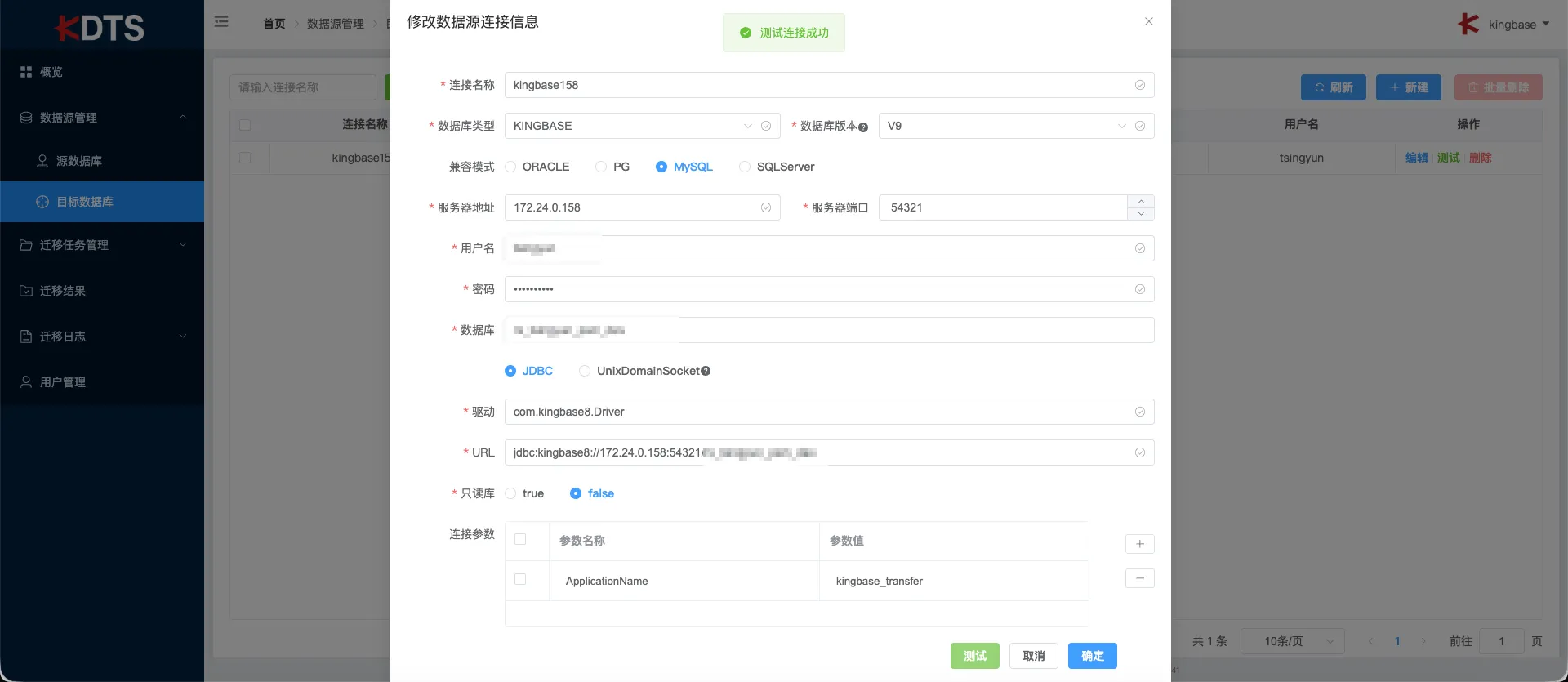Viewport: 1568px width, 682px height.
Task: Check the table header select-all checkbox
Action: pyautogui.click(x=245, y=125)
